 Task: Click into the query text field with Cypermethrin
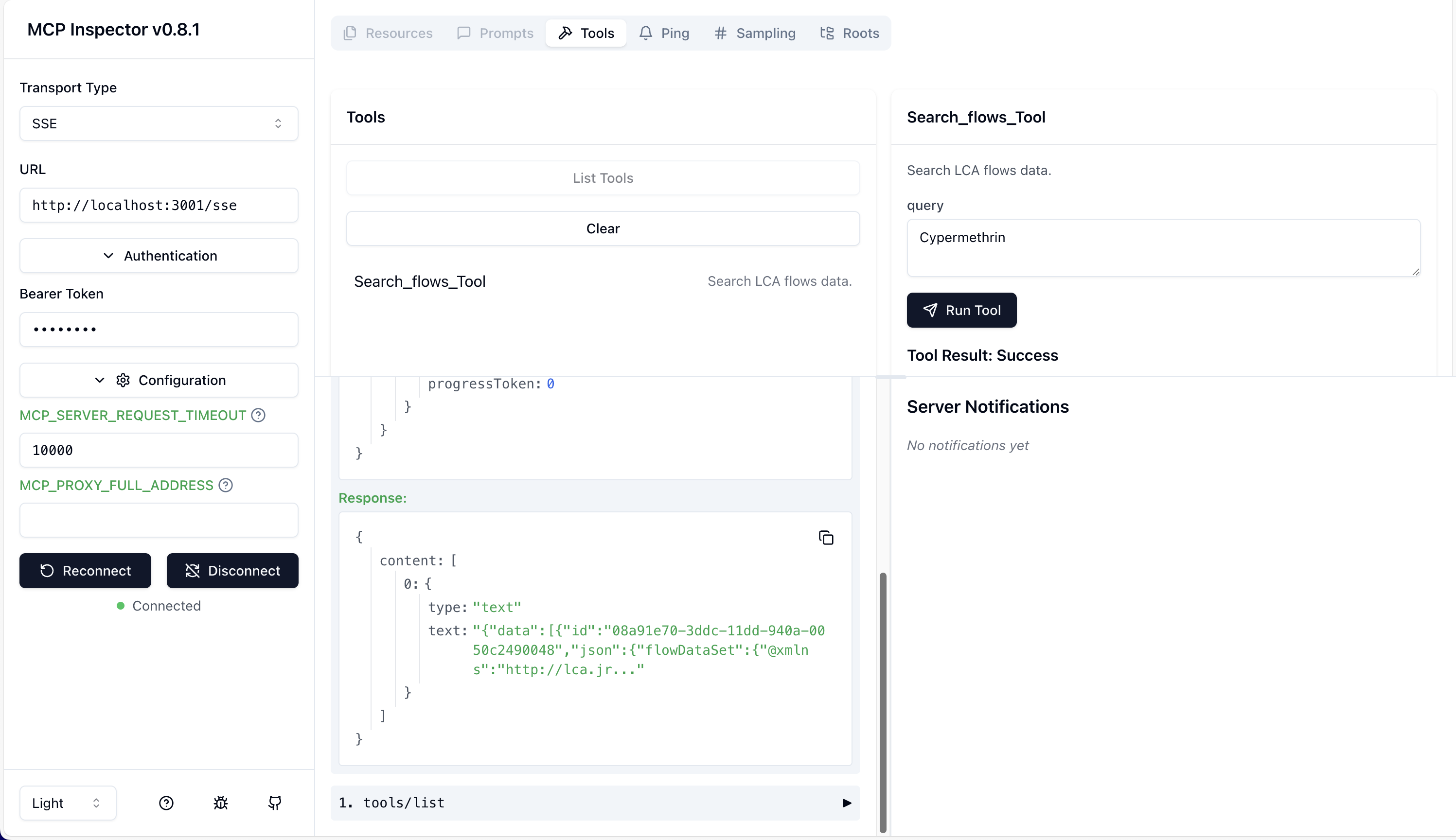[x=1162, y=247]
